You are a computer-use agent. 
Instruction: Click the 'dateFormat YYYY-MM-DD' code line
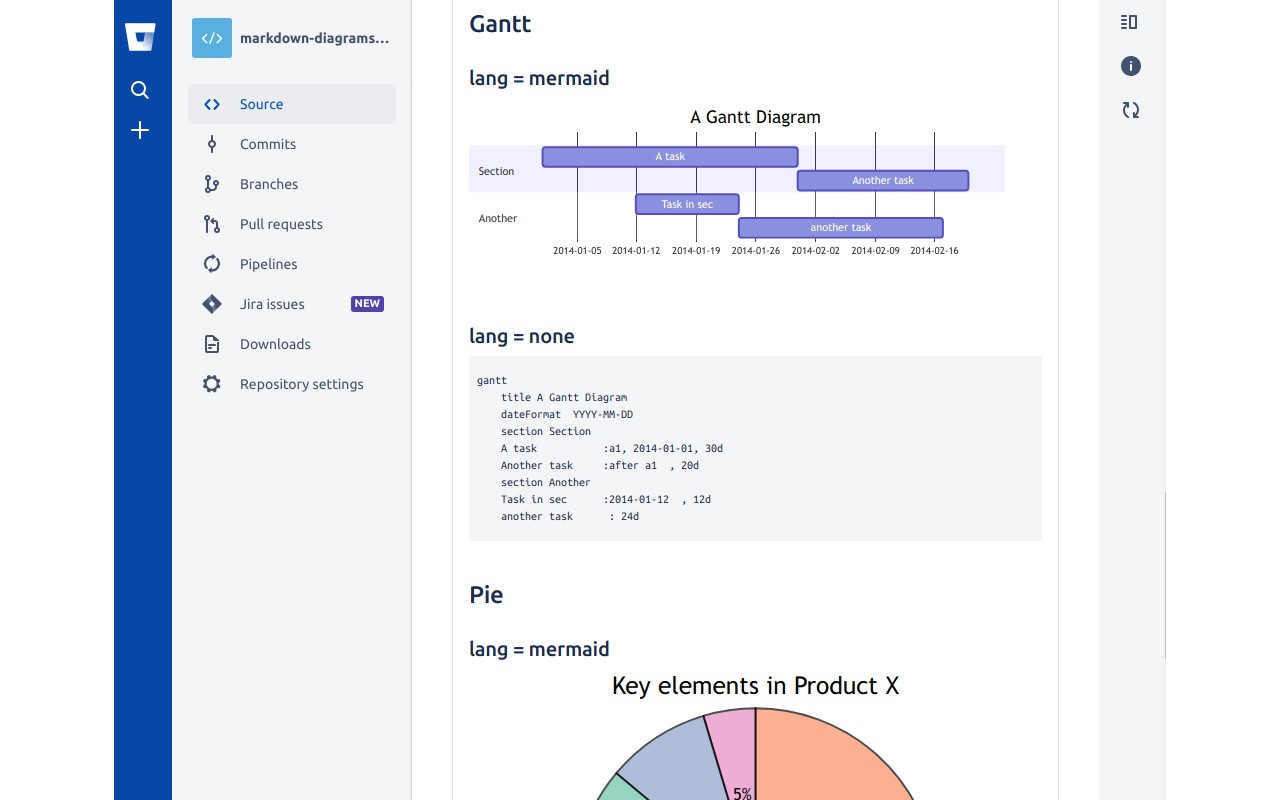click(x=567, y=414)
